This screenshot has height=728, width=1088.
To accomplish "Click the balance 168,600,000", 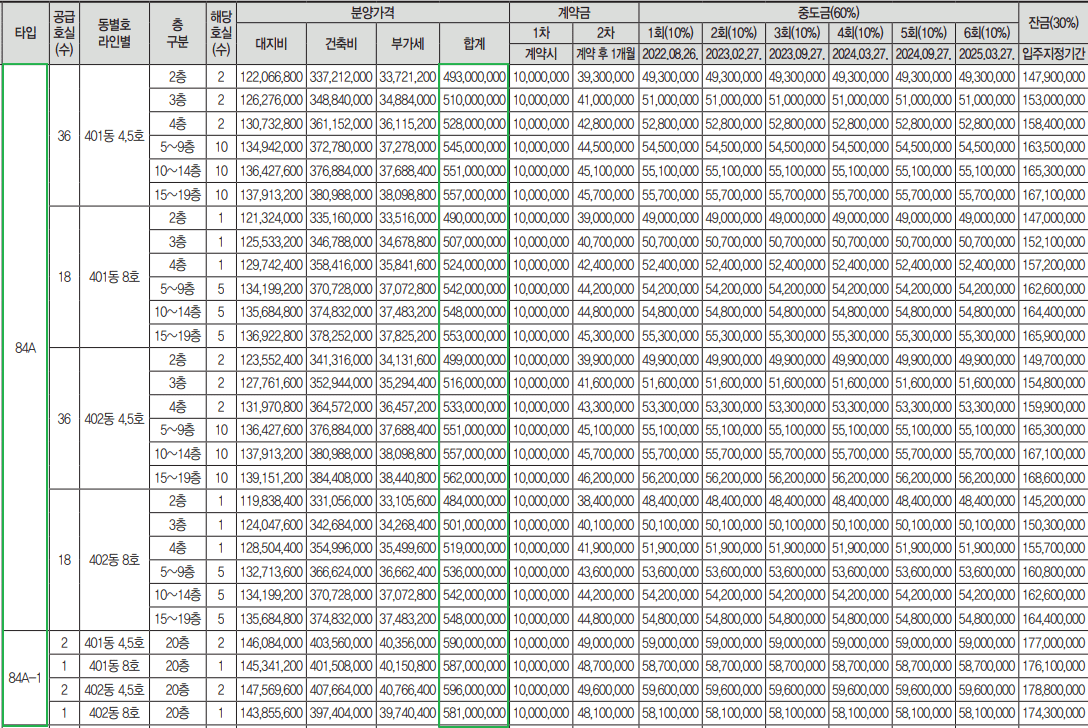I will tap(1053, 477).
